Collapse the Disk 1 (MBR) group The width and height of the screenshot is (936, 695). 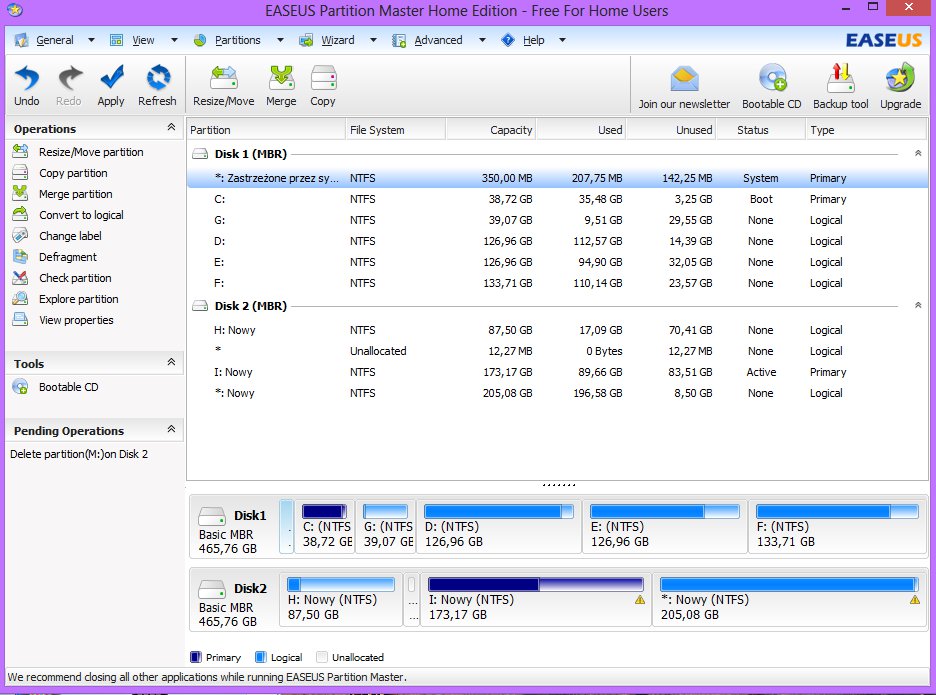918,153
